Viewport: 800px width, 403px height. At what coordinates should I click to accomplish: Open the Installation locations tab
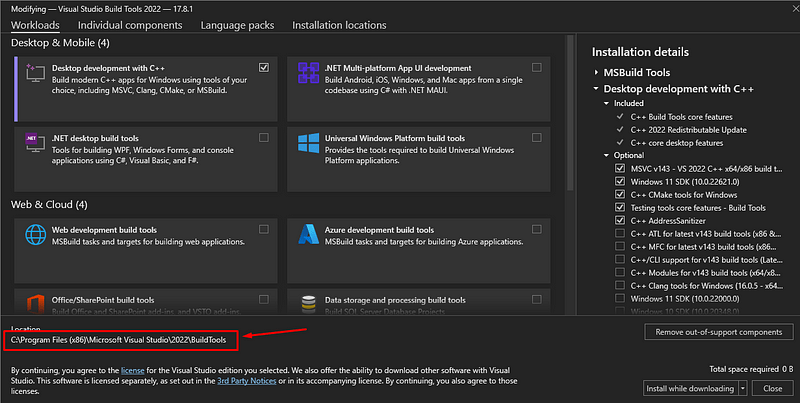coord(339,25)
